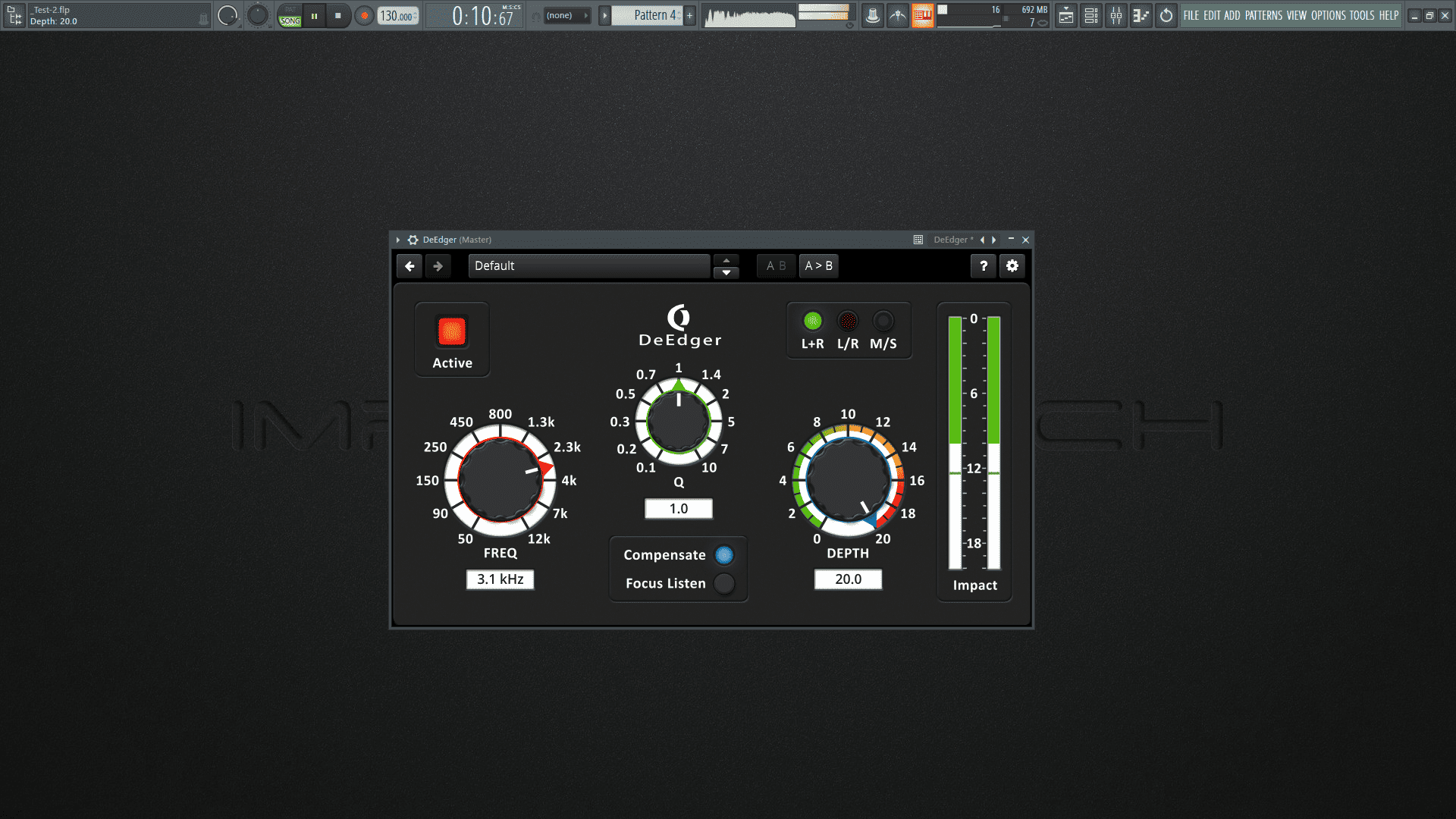Open the Playlist window icon
Image resolution: width=1456 pixels, height=819 pixels.
click(x=1066, y=15)
